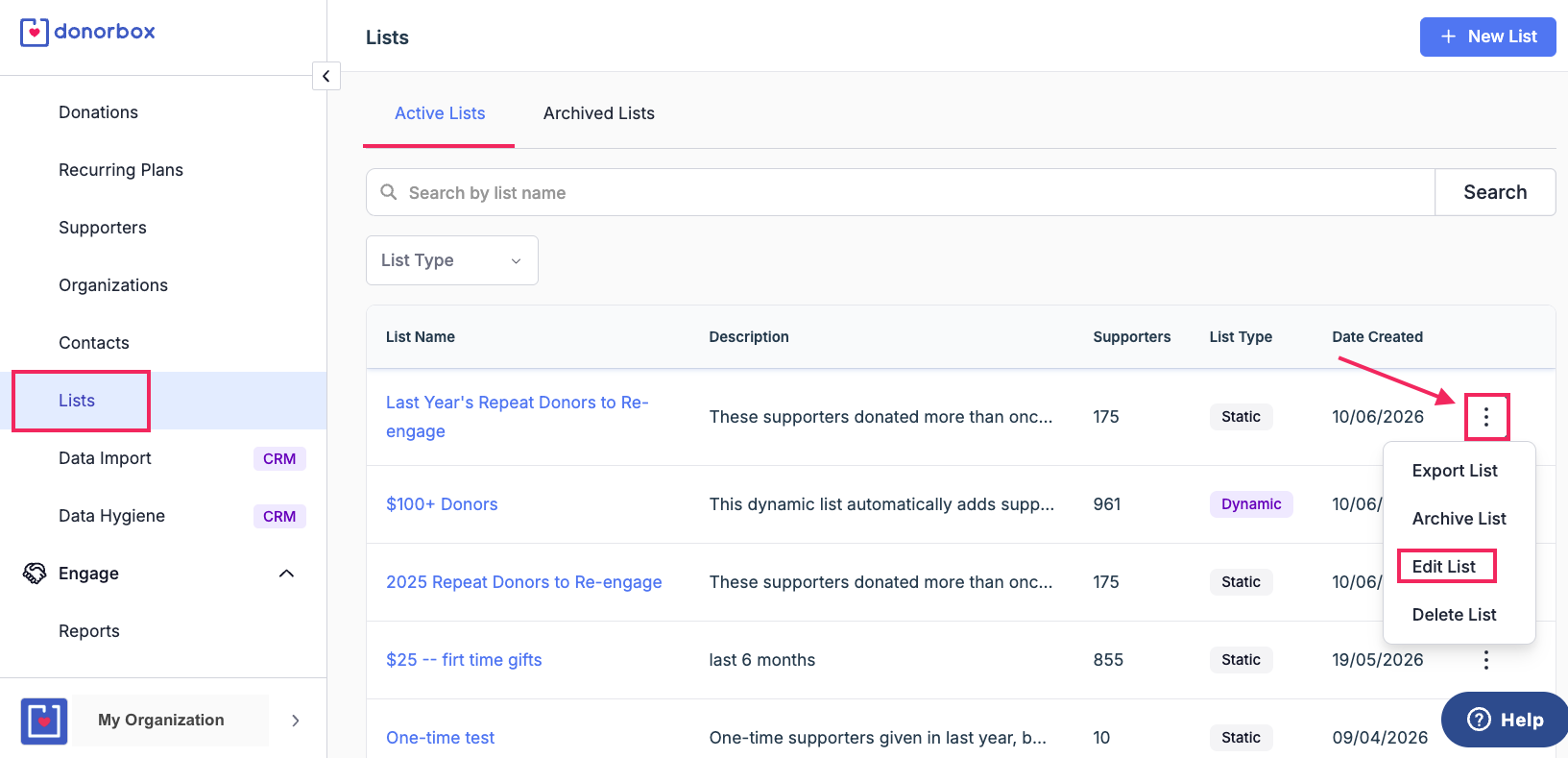Image resolution: width=1568 pixels, height=758 pixels.
Task: Collapse the sidebar with the arrow button
Action: pyautogui.click(x=326, y=76)
